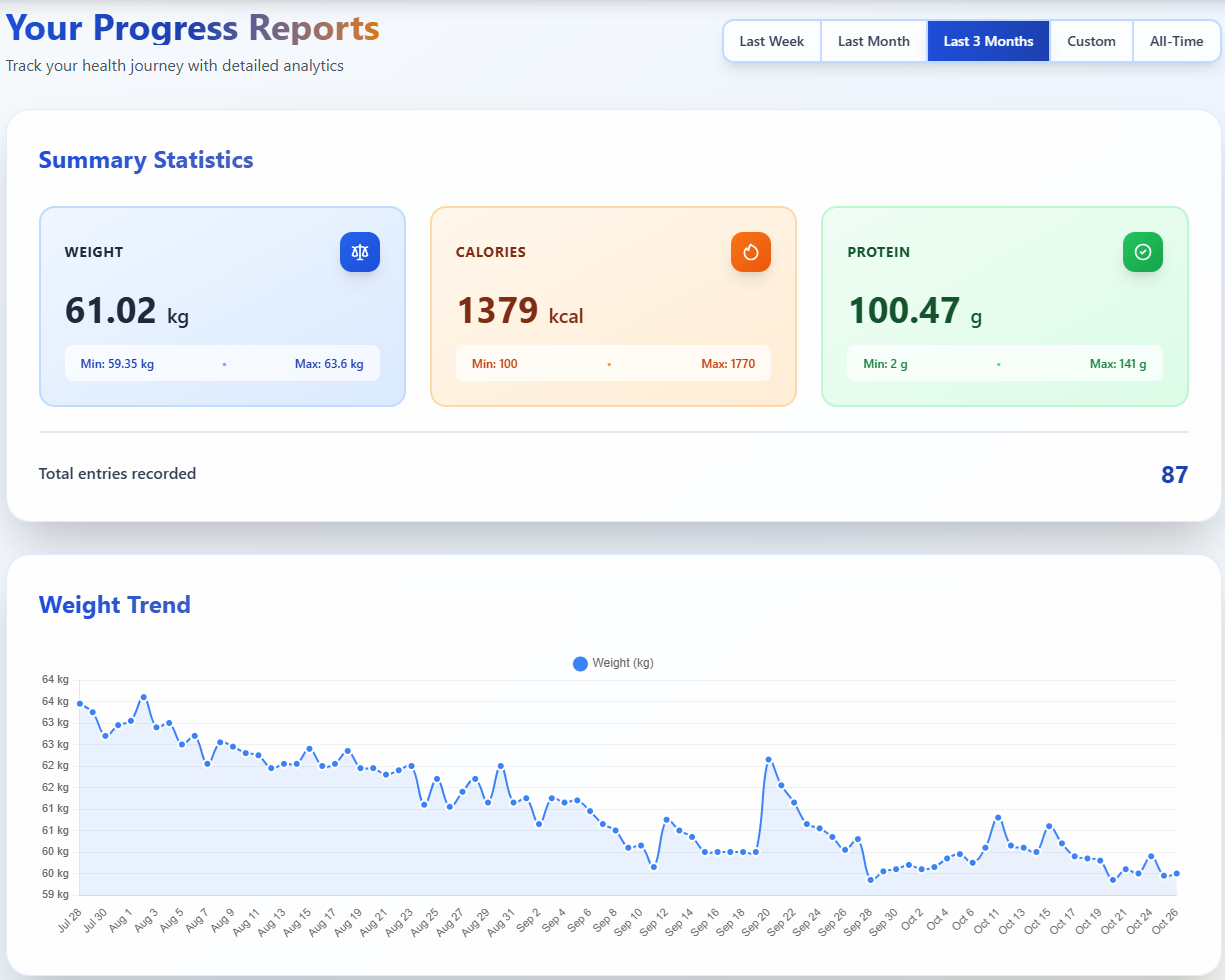
Task: Click the weight scale icon
Action: coord(360,252)
